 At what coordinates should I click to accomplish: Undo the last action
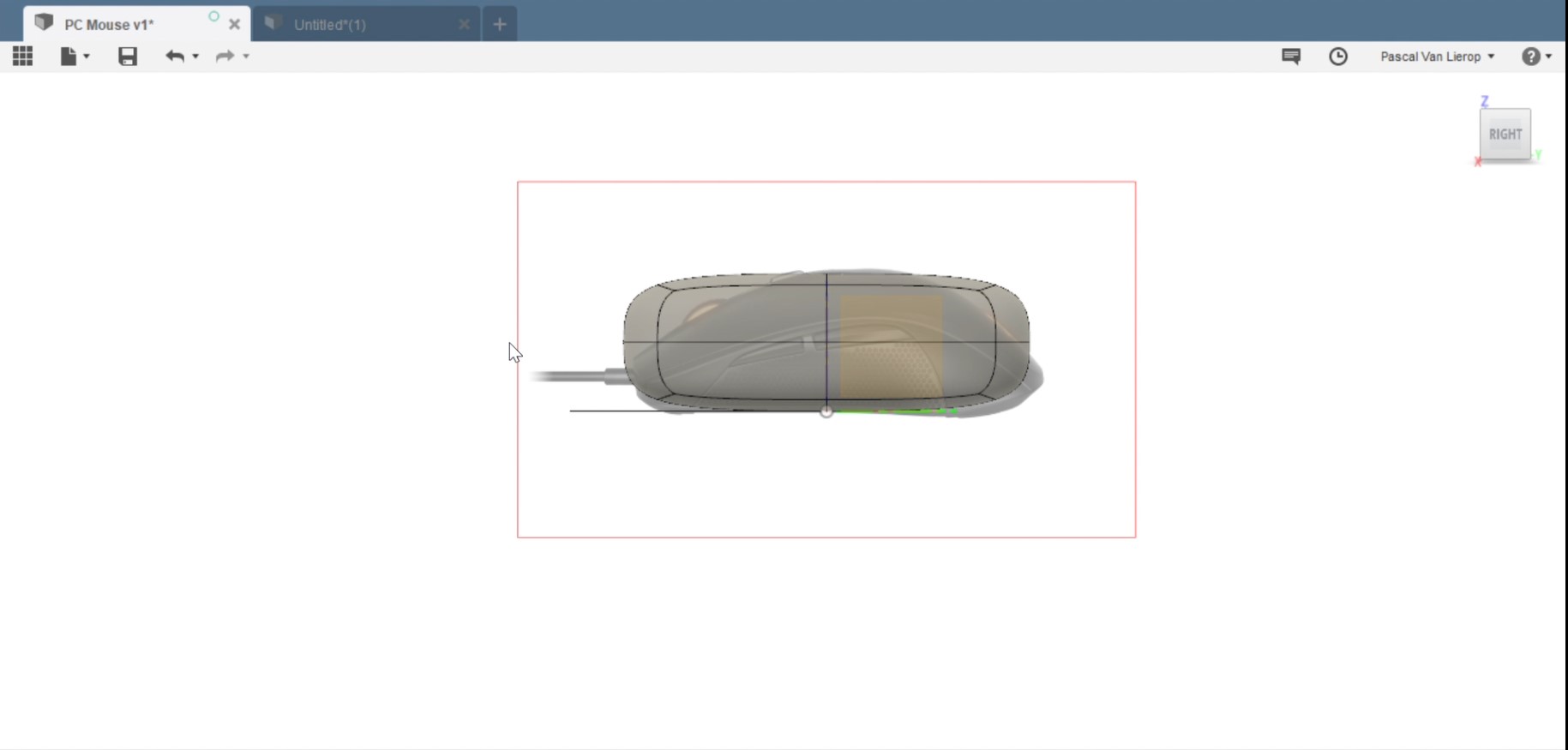coord(175,57)
